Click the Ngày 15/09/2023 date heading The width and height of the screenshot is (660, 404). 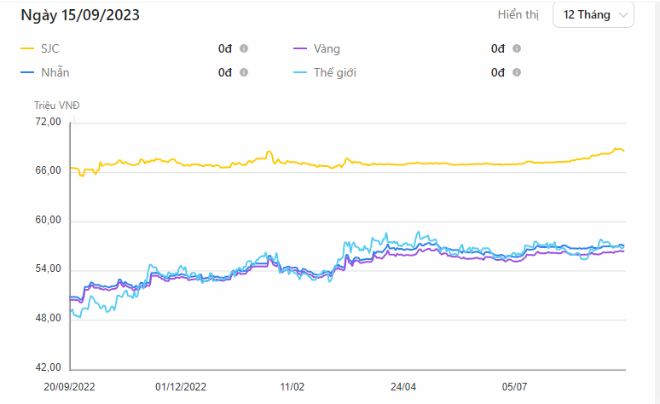coord(79,14)
